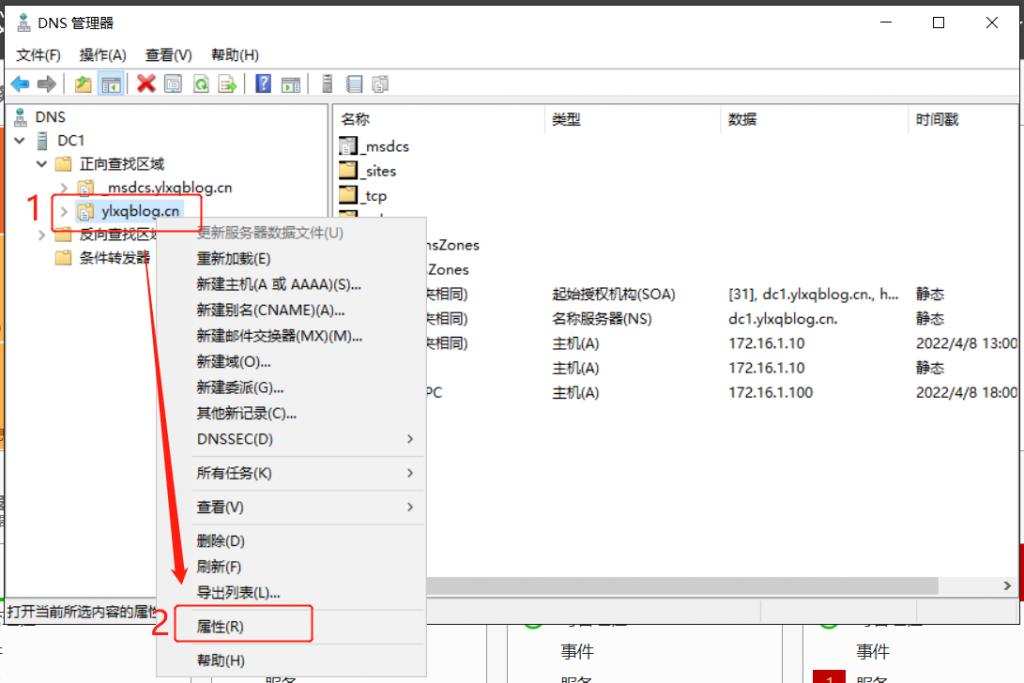
Task: Click the up one level folder icon
Action: pyautogui.click(x=82, y=84)
